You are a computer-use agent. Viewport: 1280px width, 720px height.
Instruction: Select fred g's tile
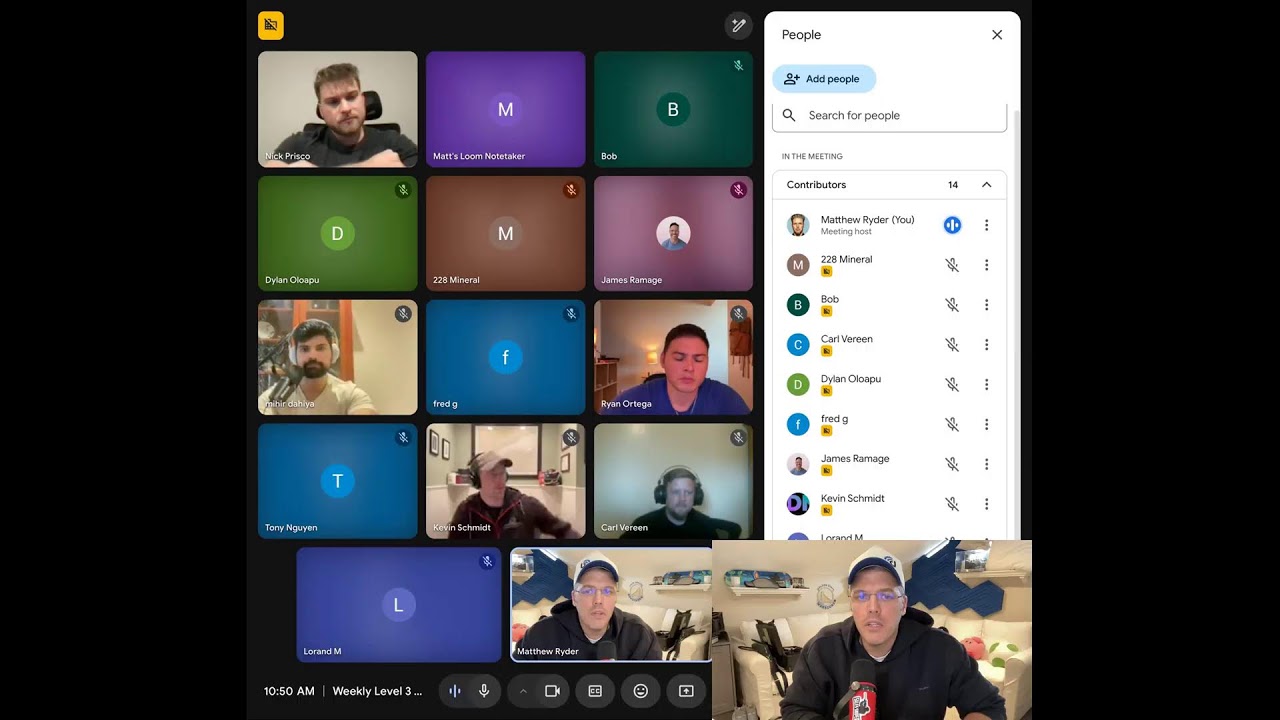tap(506, 357)
